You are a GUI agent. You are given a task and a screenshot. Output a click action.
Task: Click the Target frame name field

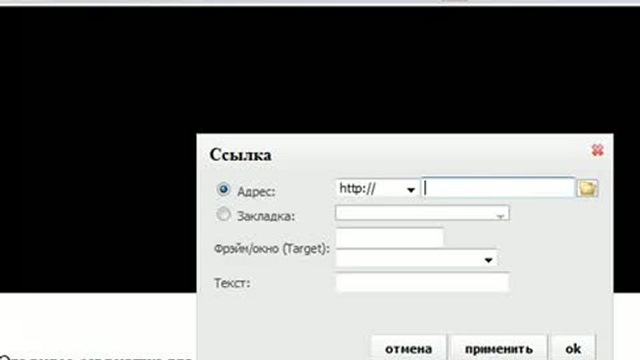point(390,237)
